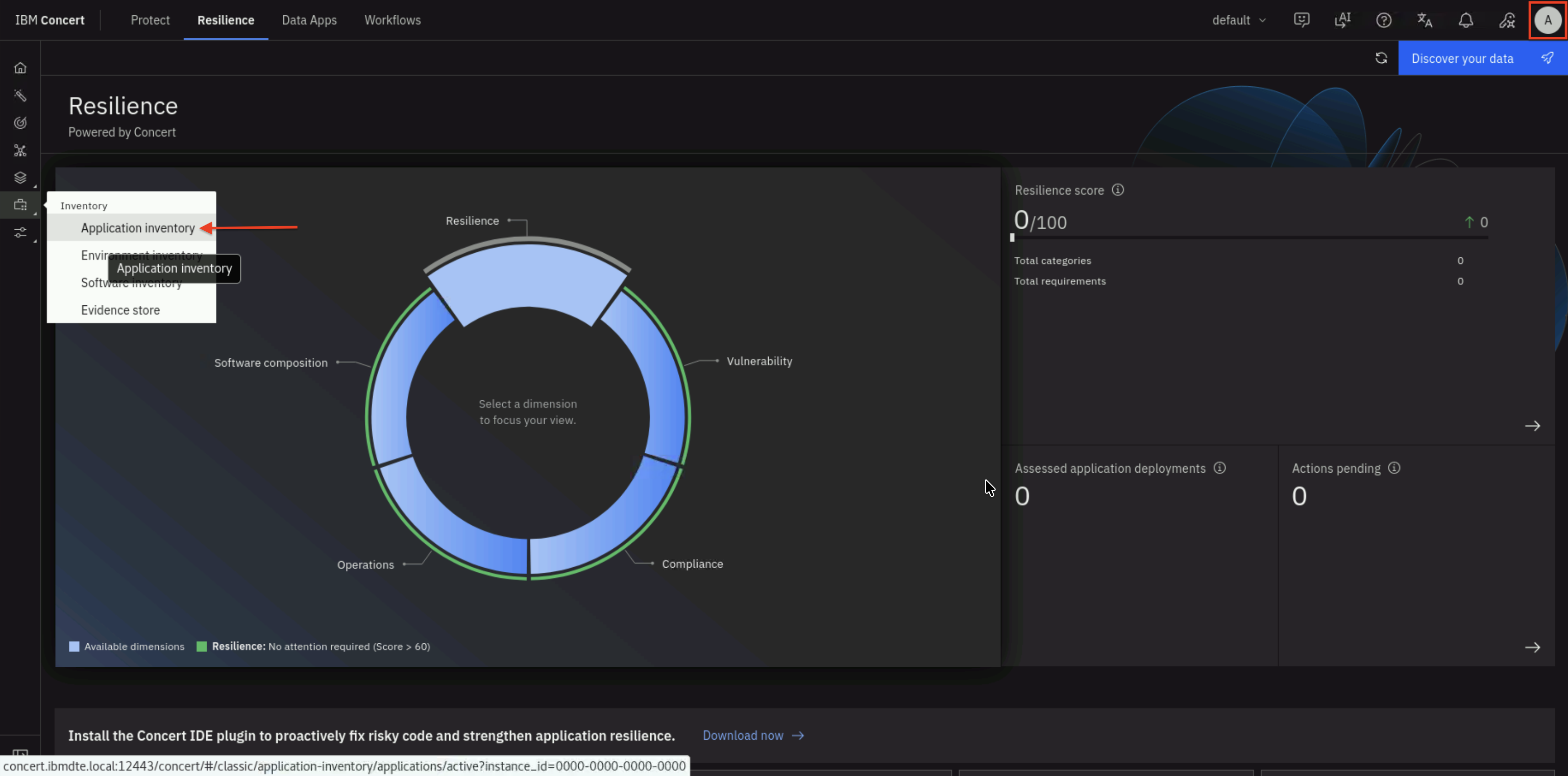Click the IBM Concert logo text
The height and width of the screenshot is (776, 1568).
(x=50, y=20)
